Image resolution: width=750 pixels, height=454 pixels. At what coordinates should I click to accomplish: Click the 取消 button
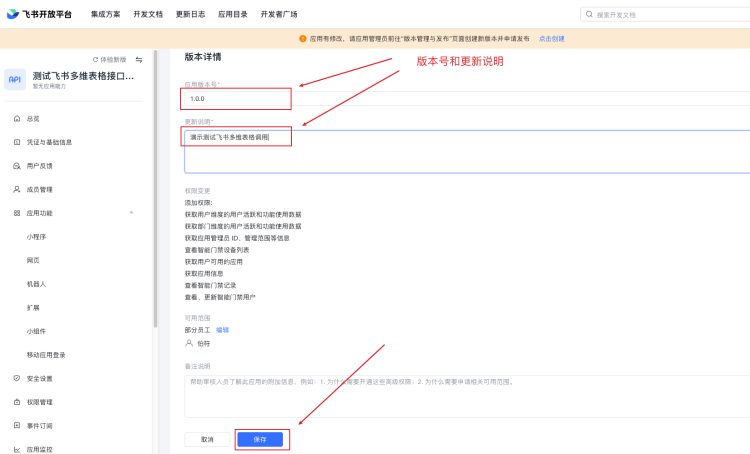(x=207, y=439)
